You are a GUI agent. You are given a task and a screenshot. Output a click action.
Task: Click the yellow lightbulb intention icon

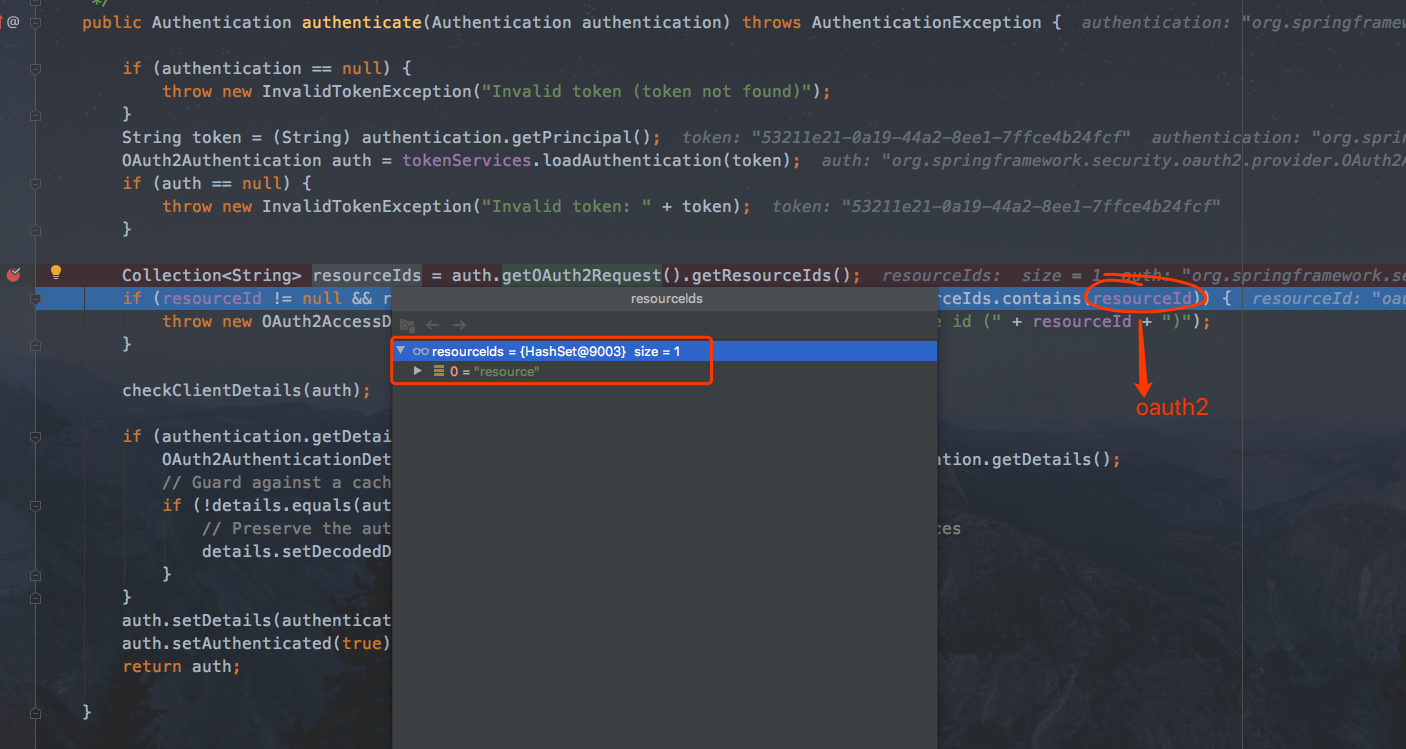56,272
